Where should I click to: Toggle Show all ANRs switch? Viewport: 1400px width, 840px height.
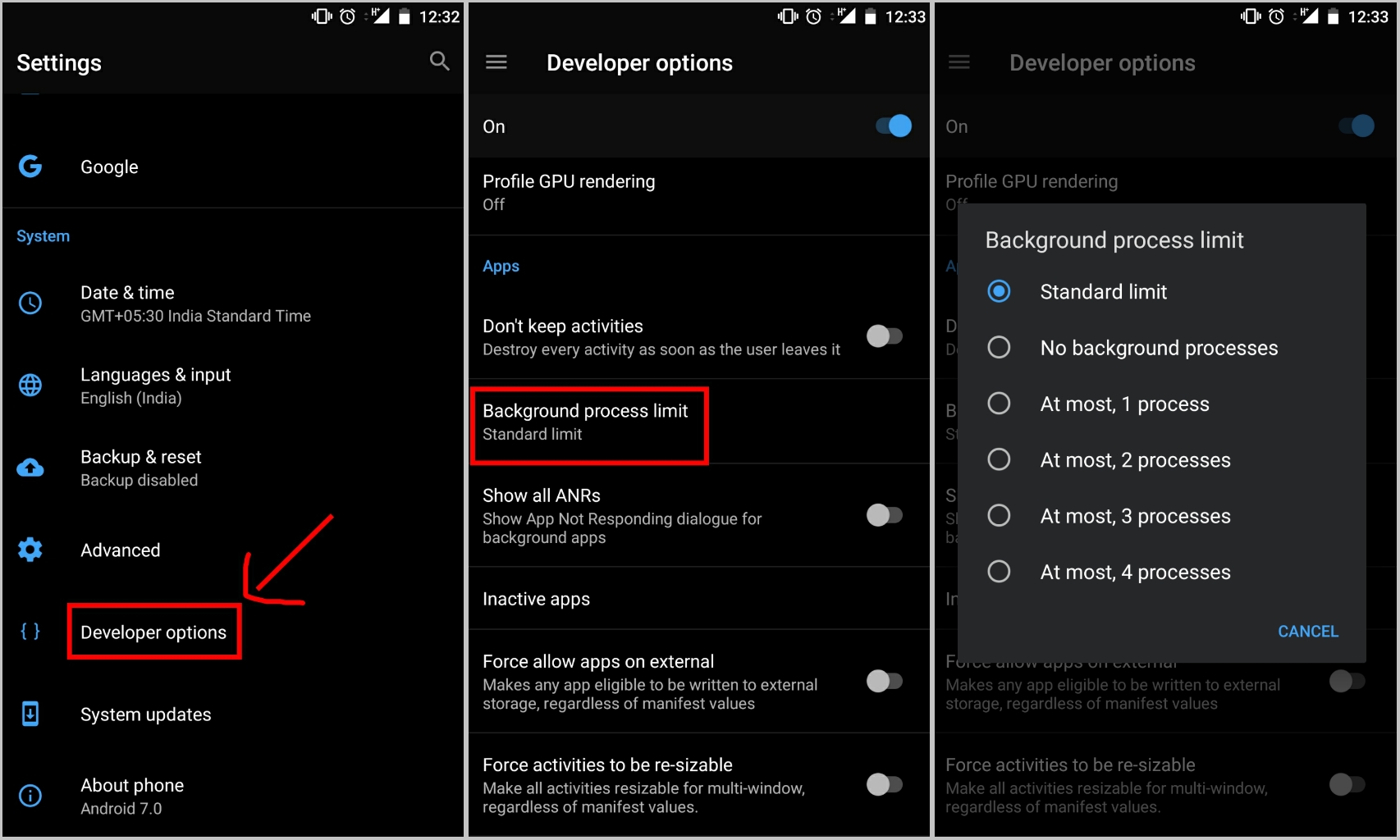[885, 515]
